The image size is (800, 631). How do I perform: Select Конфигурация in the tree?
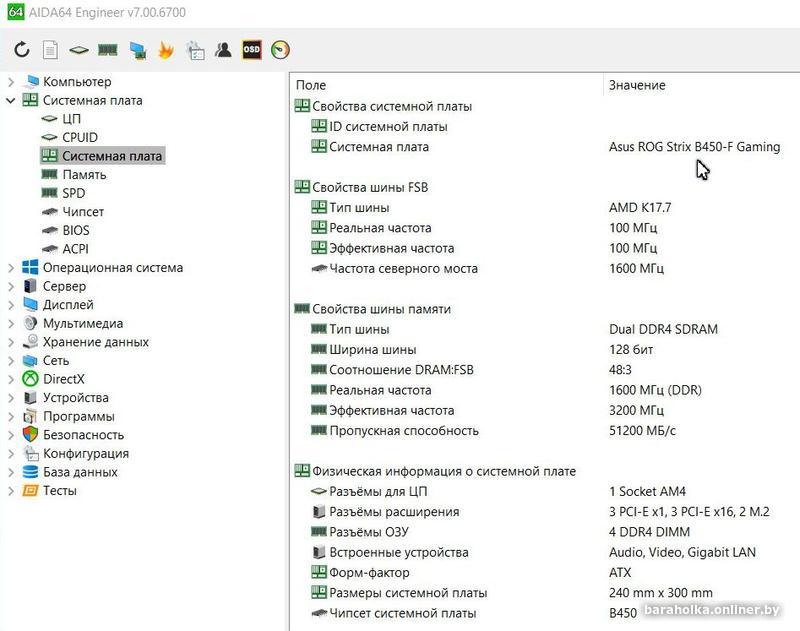[x=86, y=454]
